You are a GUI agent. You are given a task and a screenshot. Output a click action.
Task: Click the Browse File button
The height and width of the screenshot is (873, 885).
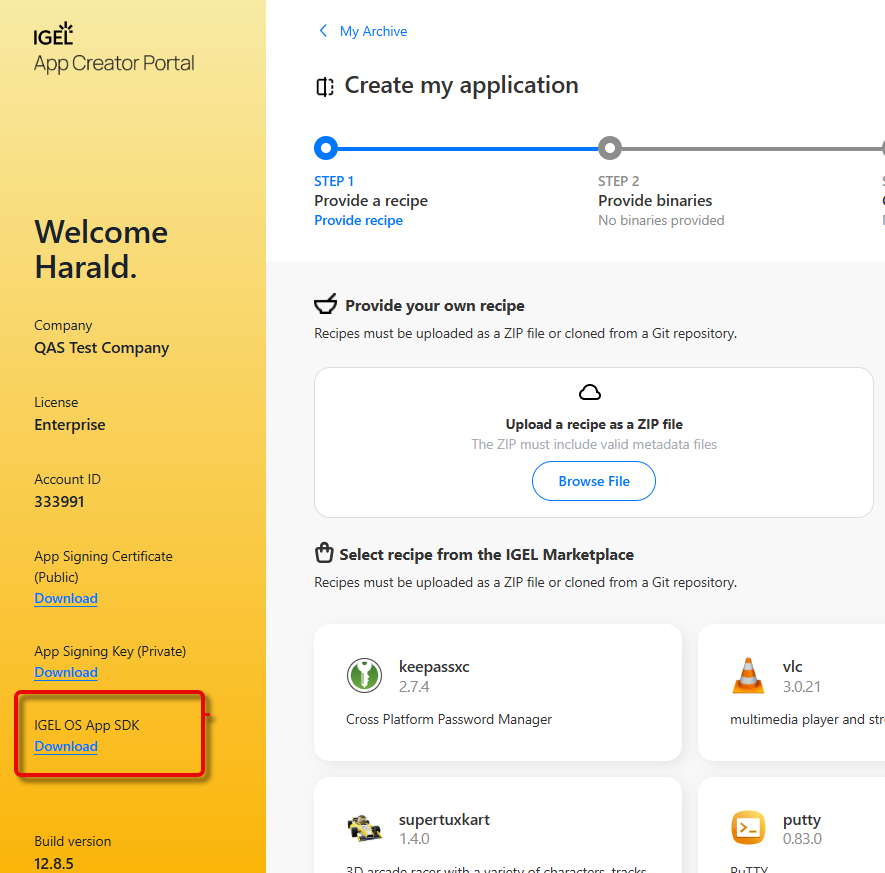tap(593, 481)
